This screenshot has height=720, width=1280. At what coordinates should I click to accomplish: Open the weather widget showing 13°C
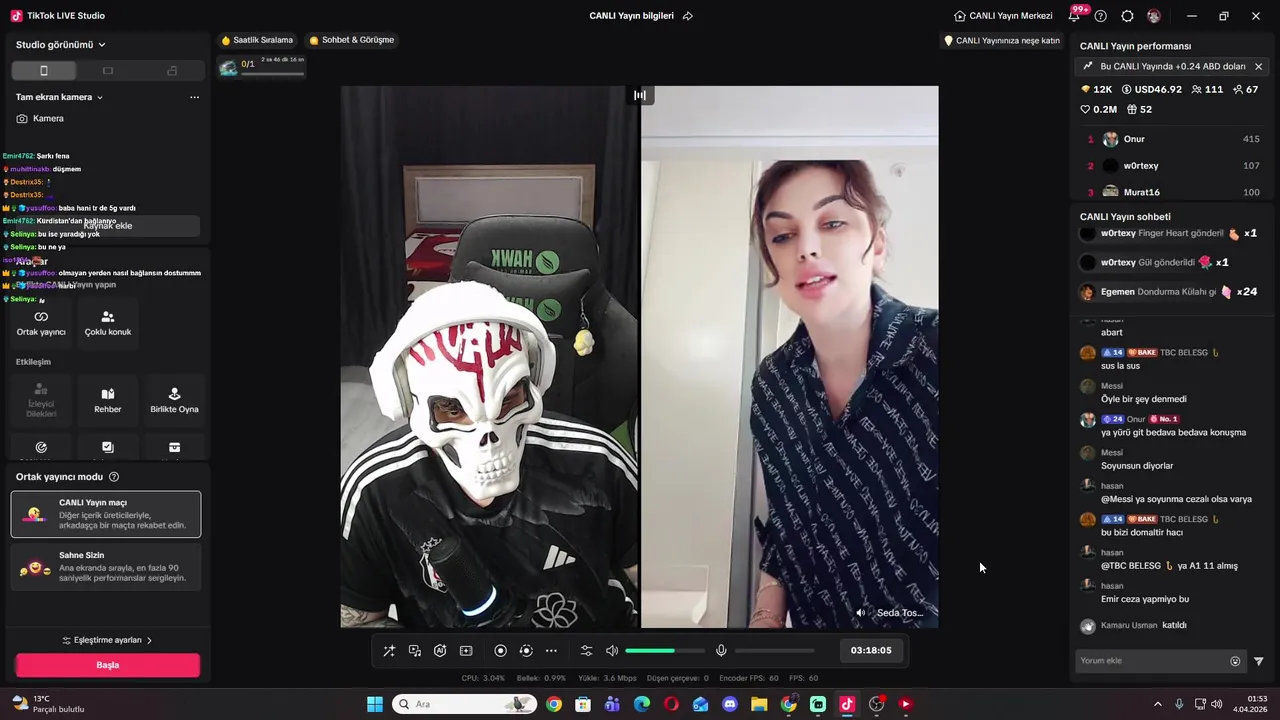[x=50, y=704]
